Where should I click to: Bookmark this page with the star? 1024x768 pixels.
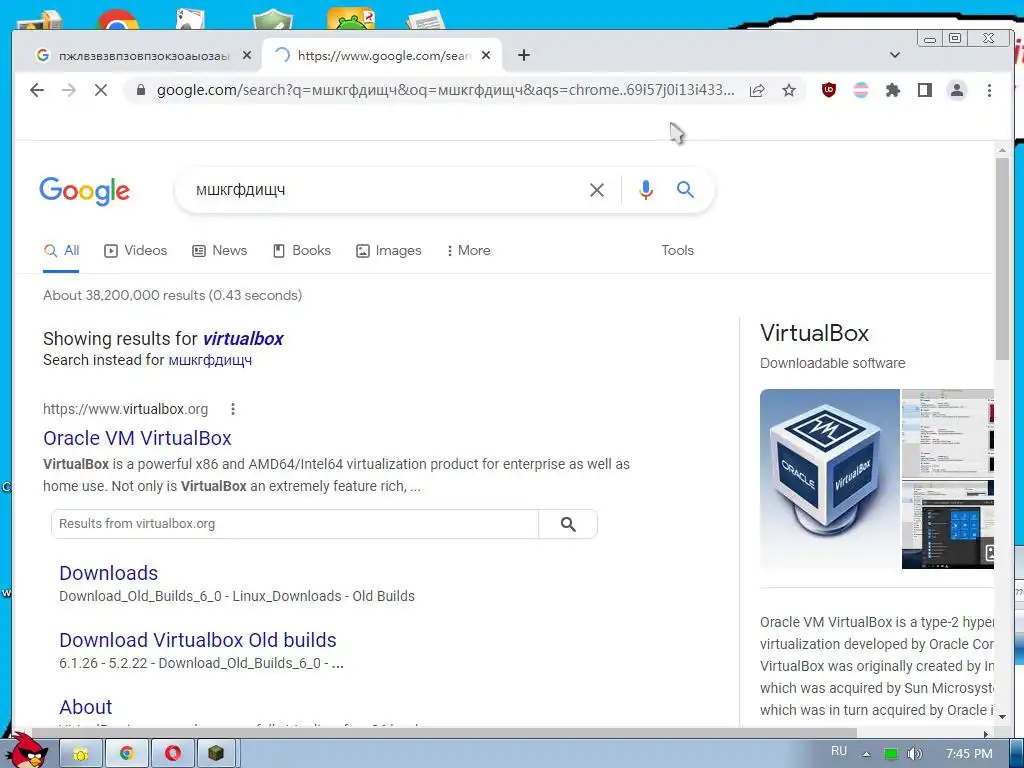[789, 90]
